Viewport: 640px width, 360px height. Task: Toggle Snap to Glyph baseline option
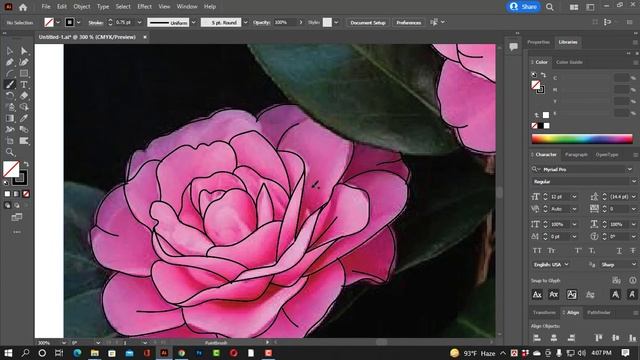point(537,294)
